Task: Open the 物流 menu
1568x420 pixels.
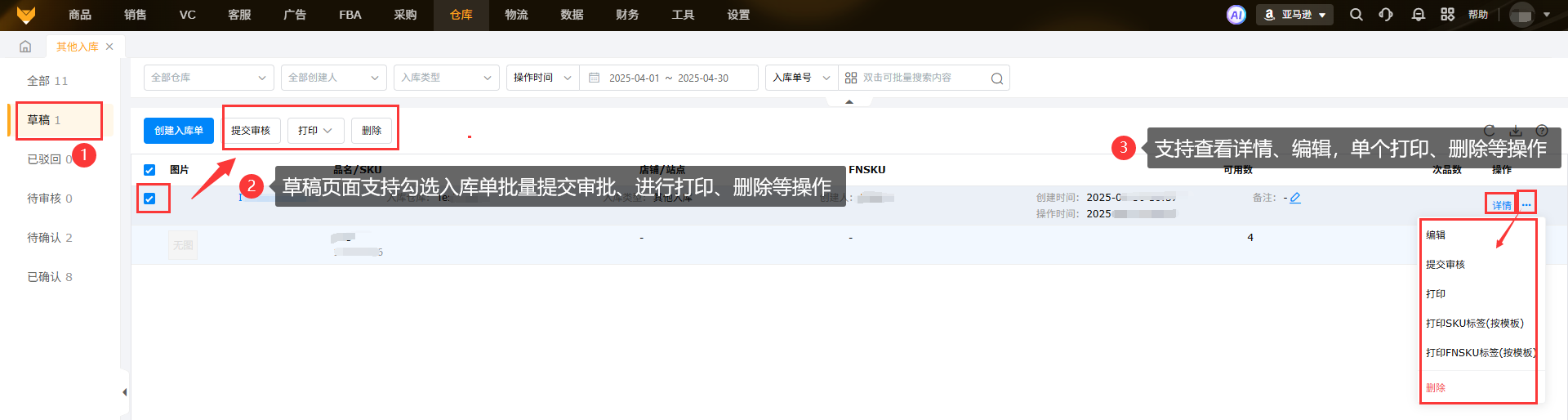Action: (516, 15)
